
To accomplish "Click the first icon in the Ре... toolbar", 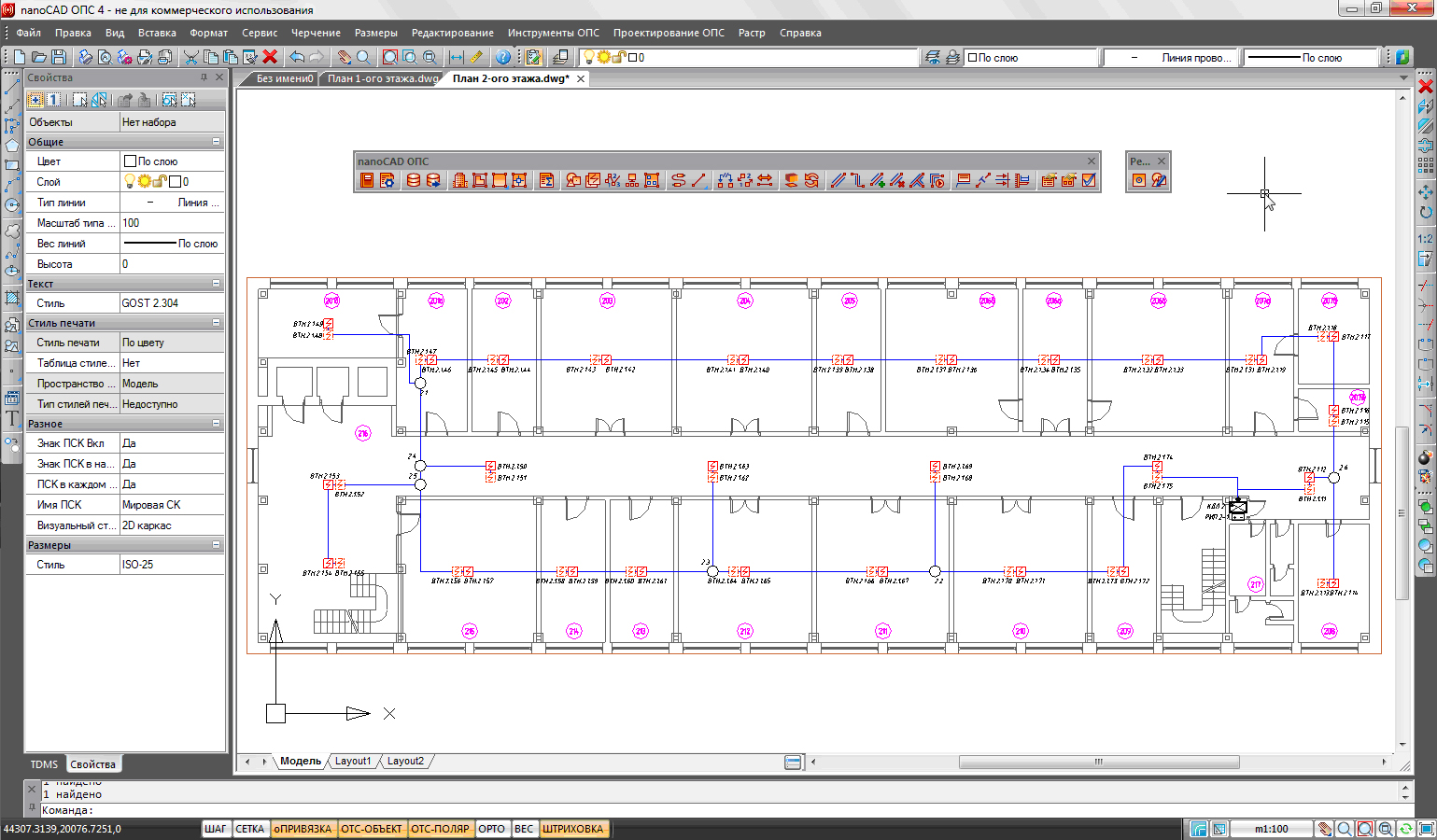I will click(1139, 180).
